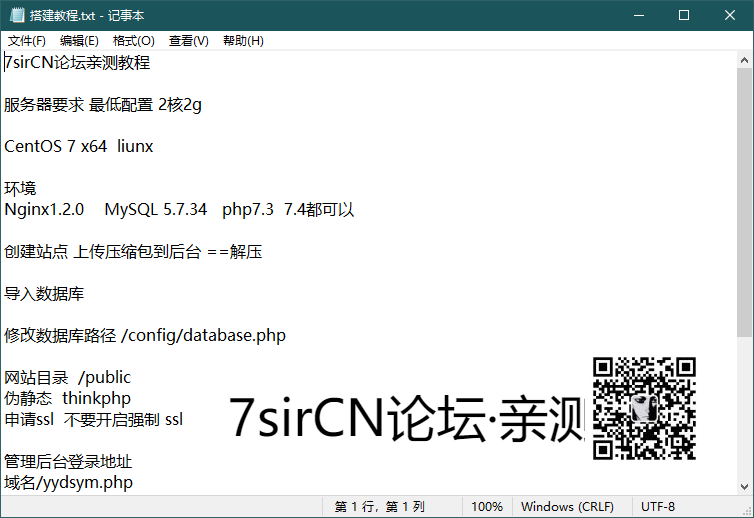
Task: Click the Notepad app icon in title bar
Action: [x=17, y=15]
